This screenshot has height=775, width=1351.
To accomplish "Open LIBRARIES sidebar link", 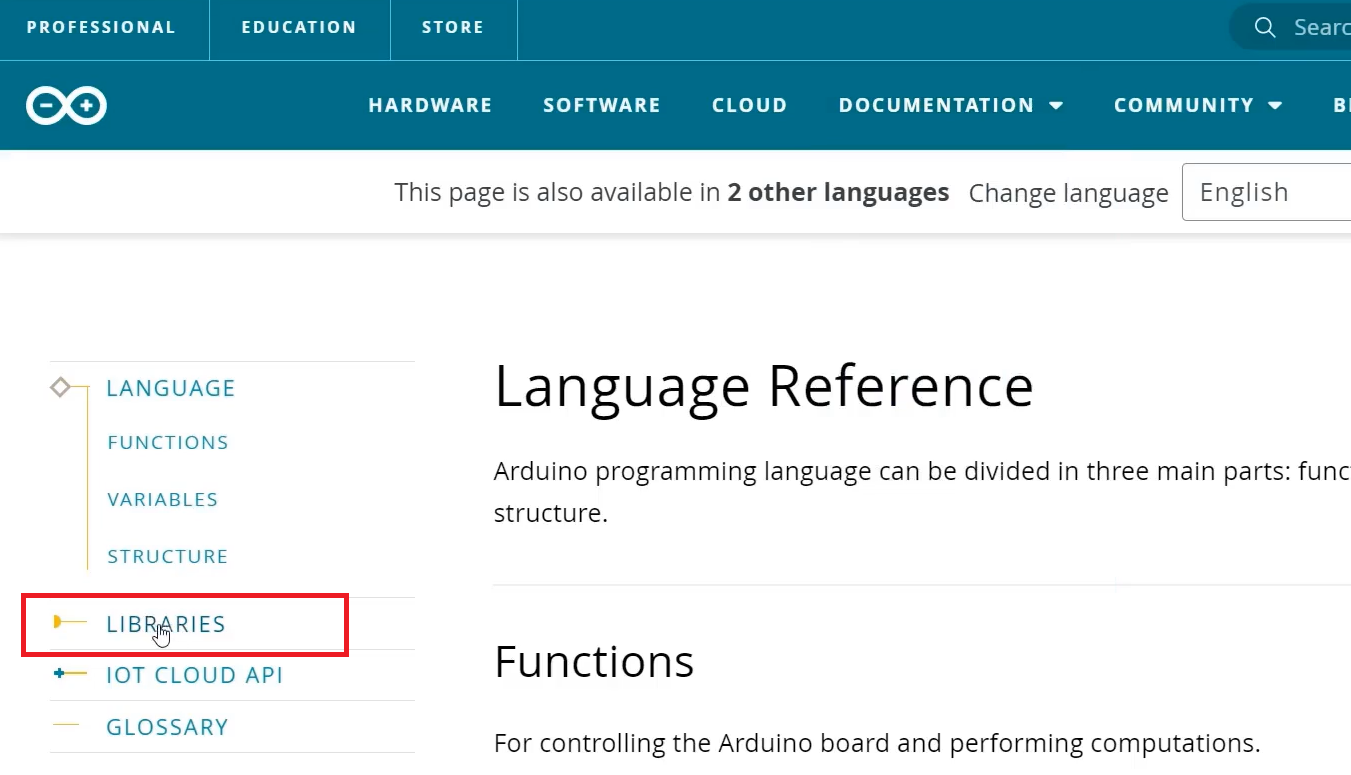I will click(166, 624).
